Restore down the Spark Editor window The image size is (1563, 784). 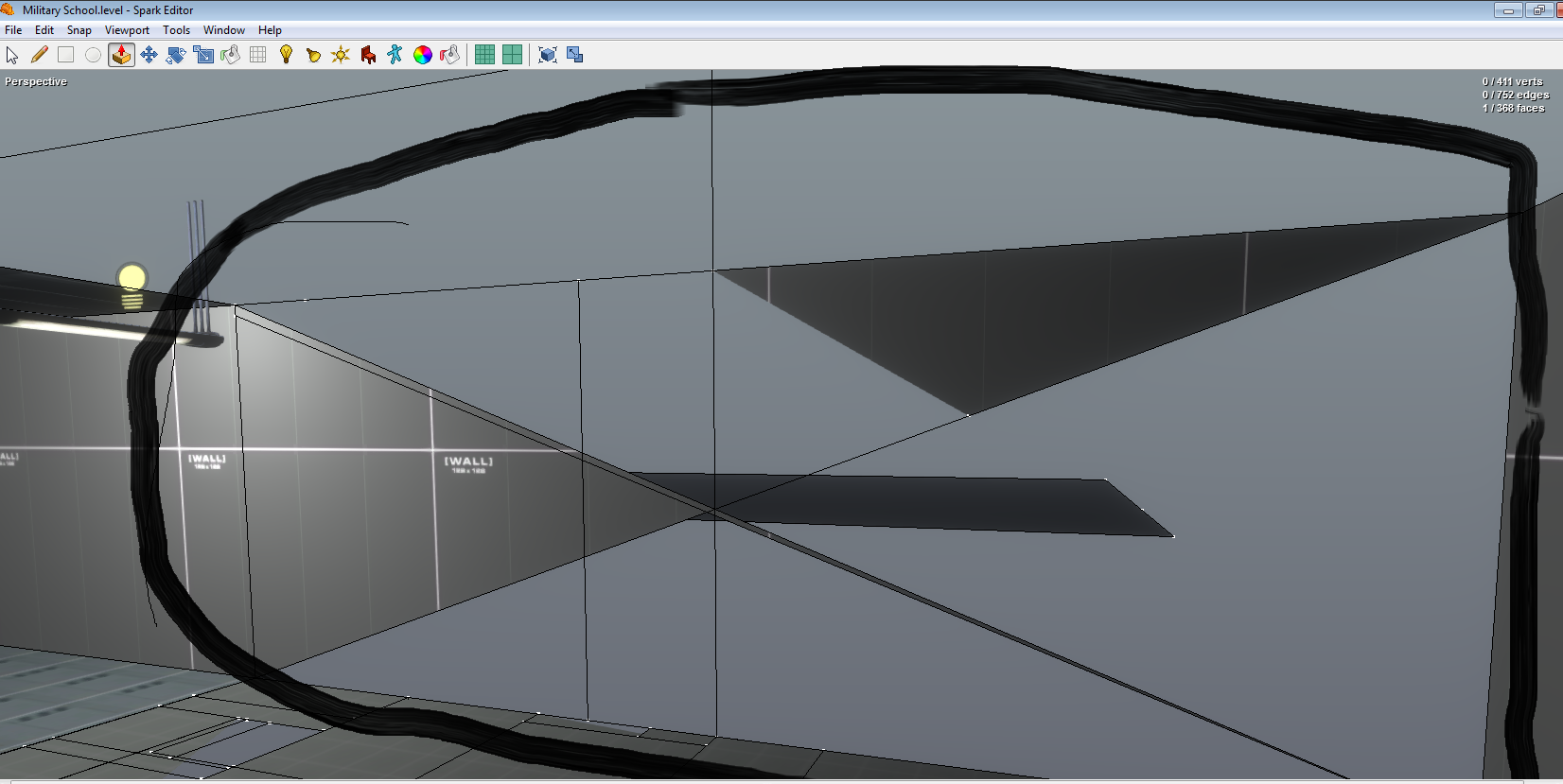[1538, 10]
